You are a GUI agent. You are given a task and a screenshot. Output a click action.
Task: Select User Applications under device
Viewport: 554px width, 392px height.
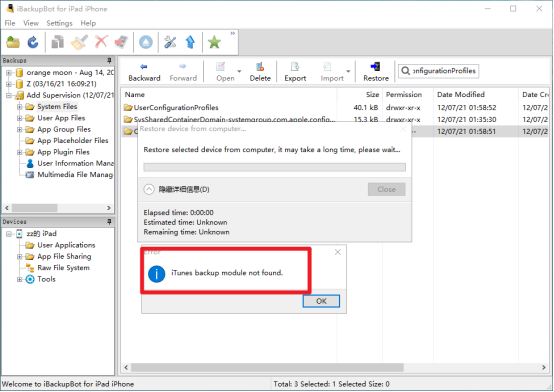tap(66, 245)
